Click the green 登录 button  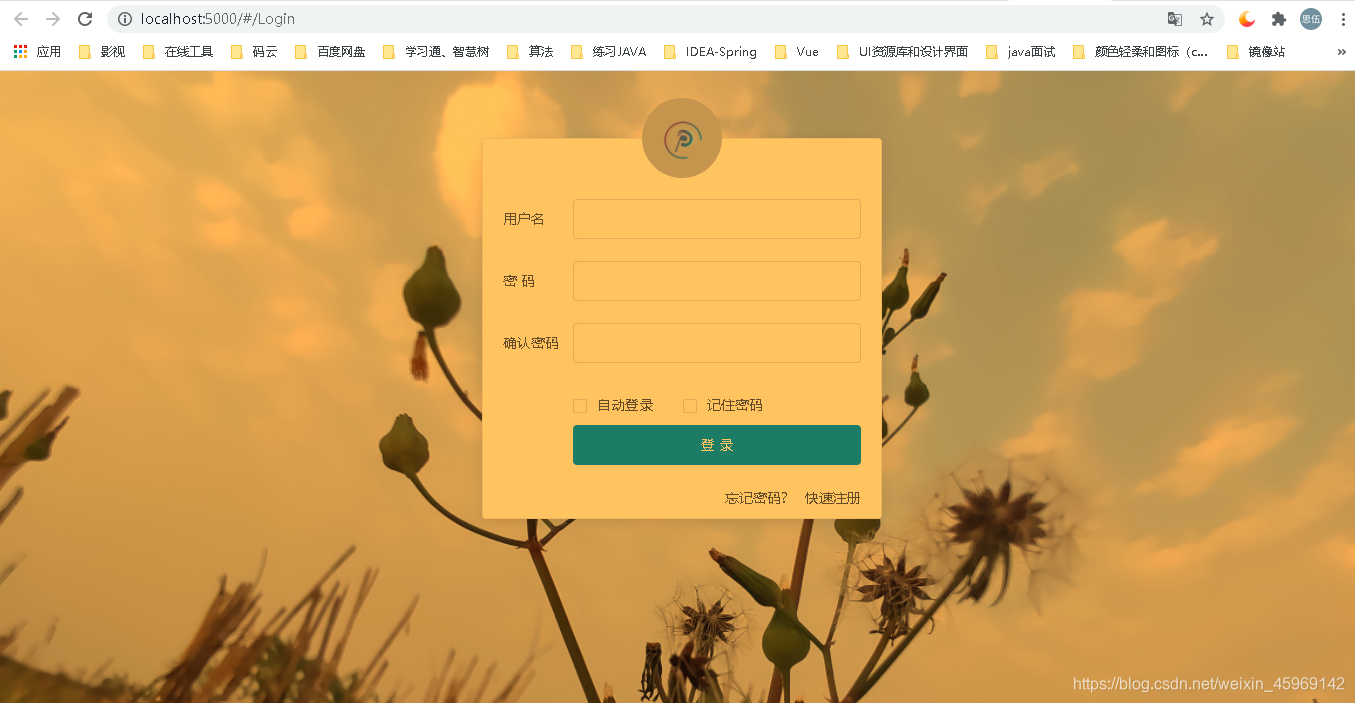point(717,445)
